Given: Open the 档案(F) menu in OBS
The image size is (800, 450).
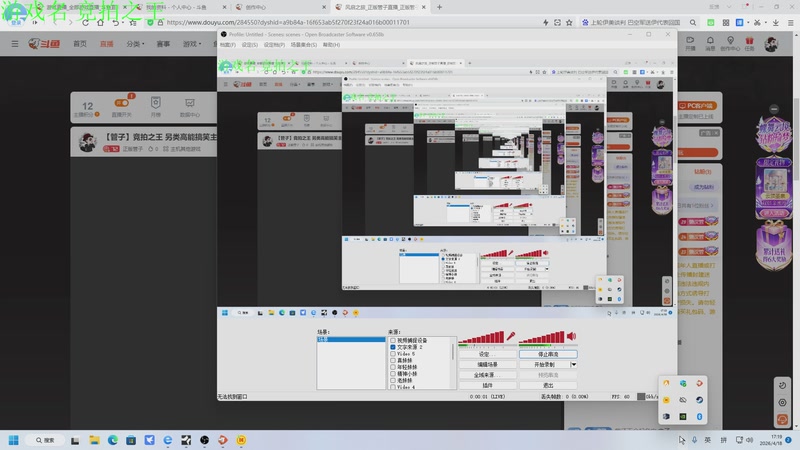Looking at the screenshot, I should [x=228, y=45].
